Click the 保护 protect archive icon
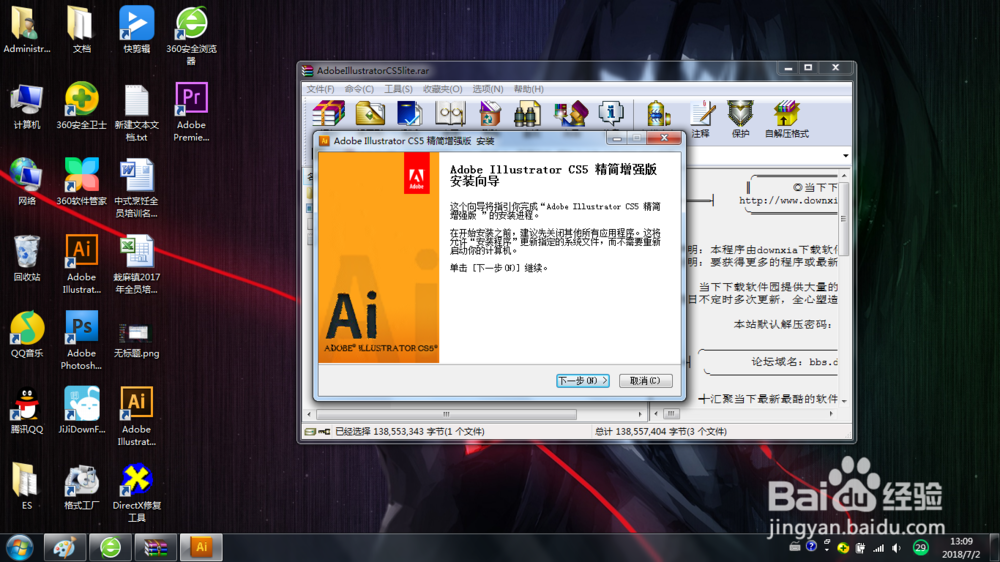The height and width of the screenshot is (562, 1000). [740, 119]
